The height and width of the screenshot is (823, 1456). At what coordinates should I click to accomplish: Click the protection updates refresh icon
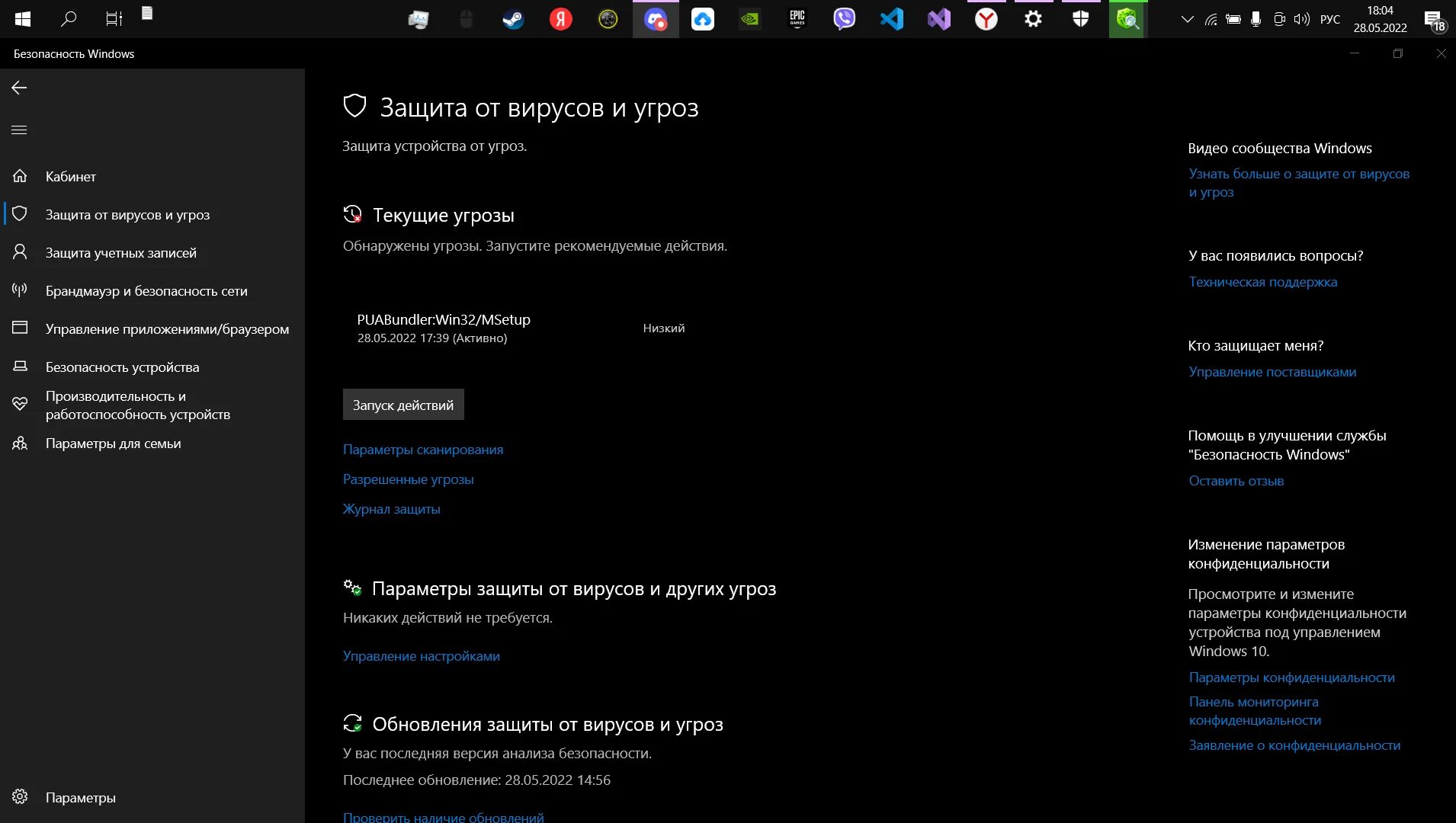click(352, 723)
